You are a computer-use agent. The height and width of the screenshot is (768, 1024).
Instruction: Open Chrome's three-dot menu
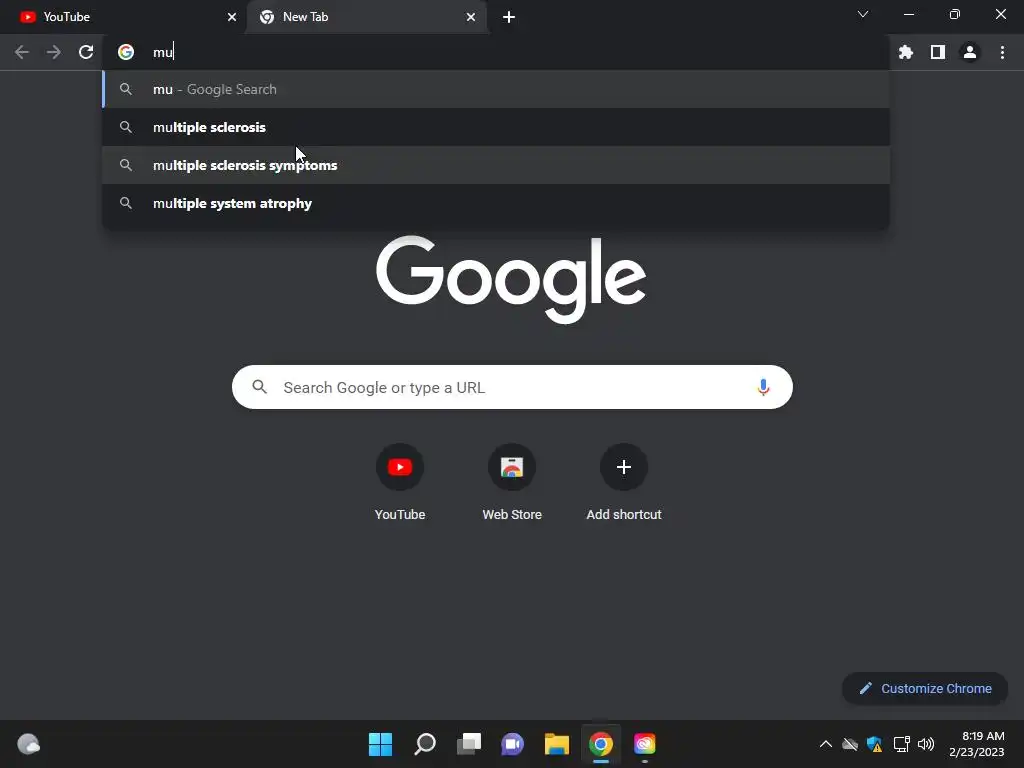1002,52
